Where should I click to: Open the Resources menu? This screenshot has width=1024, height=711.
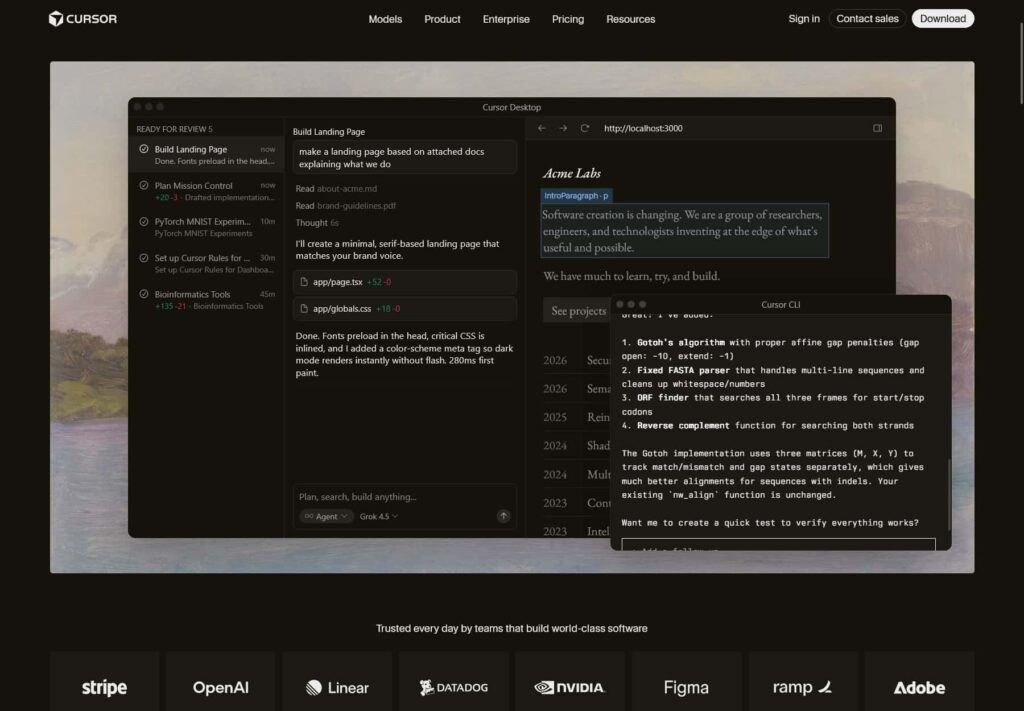(630, 19)
